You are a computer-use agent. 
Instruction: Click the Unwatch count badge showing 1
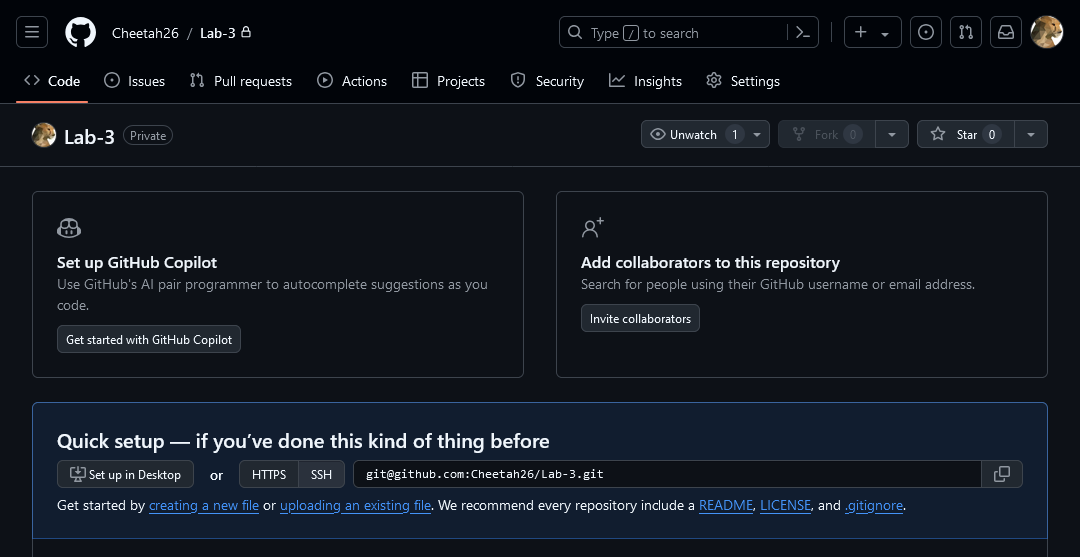point(734,134)
